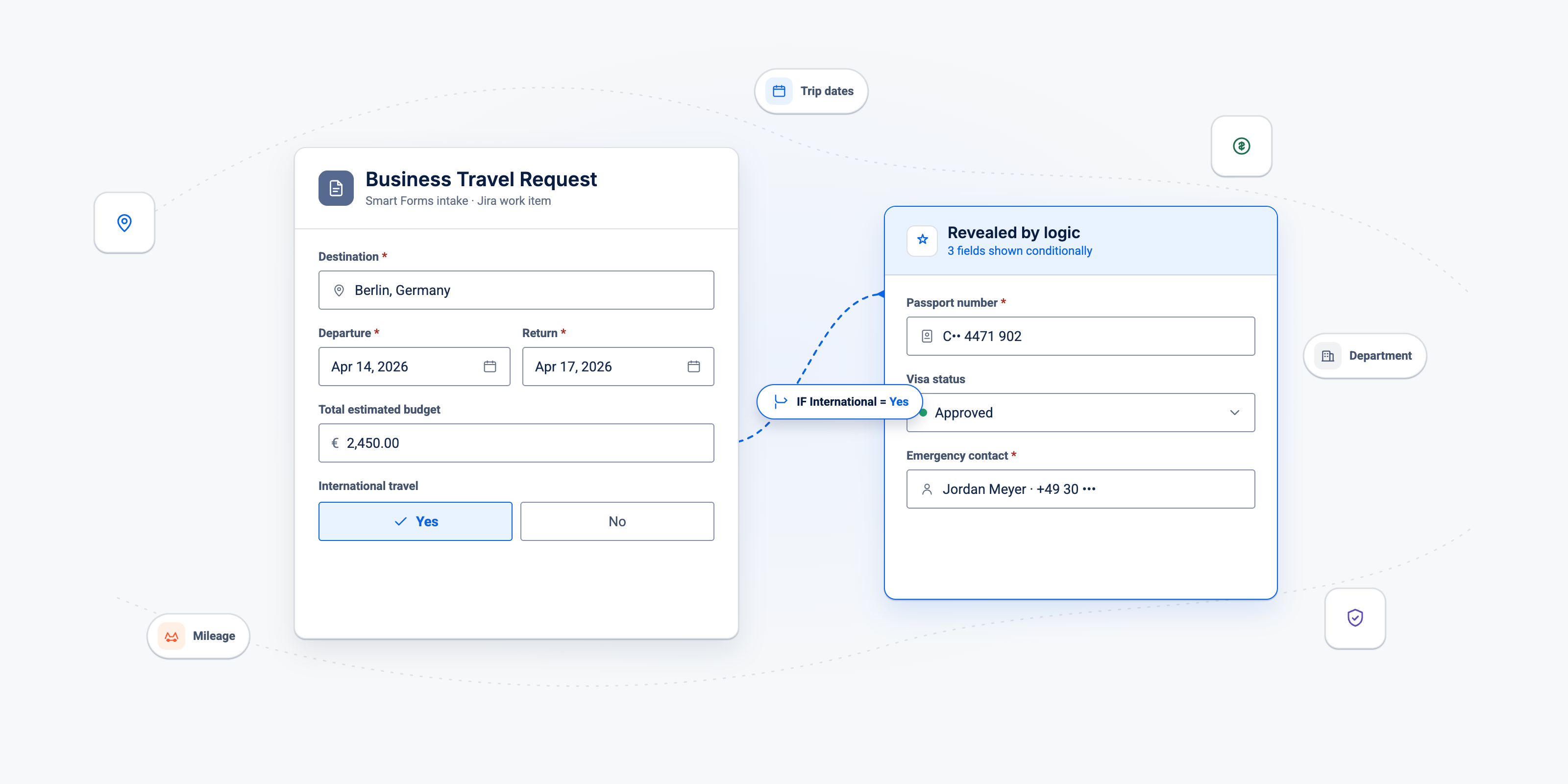
Task: Click the Approved visa status value
Action: (963, 413)
